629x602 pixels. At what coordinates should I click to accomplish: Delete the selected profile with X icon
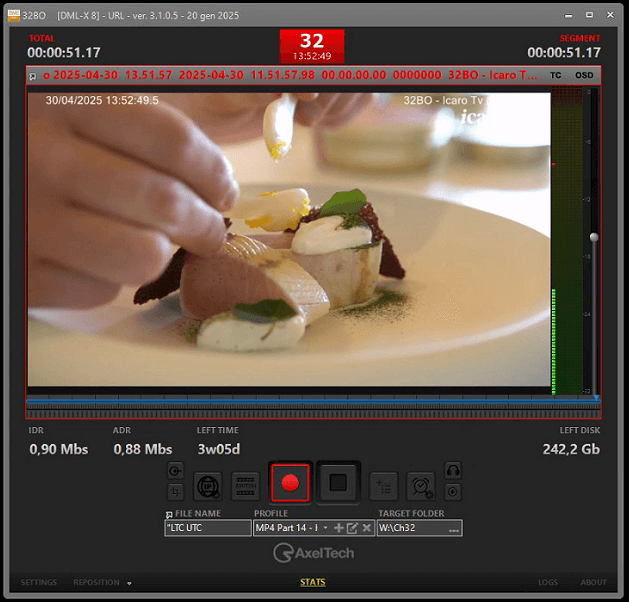pos(366,528)
